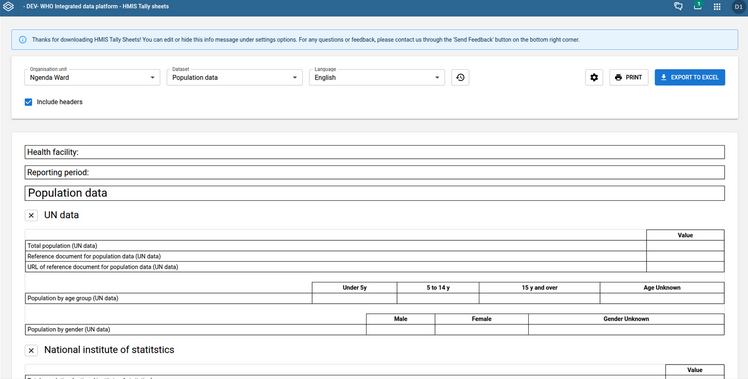Click the Male column header
The height and width of the screenshot is (379, 748).
401,318
